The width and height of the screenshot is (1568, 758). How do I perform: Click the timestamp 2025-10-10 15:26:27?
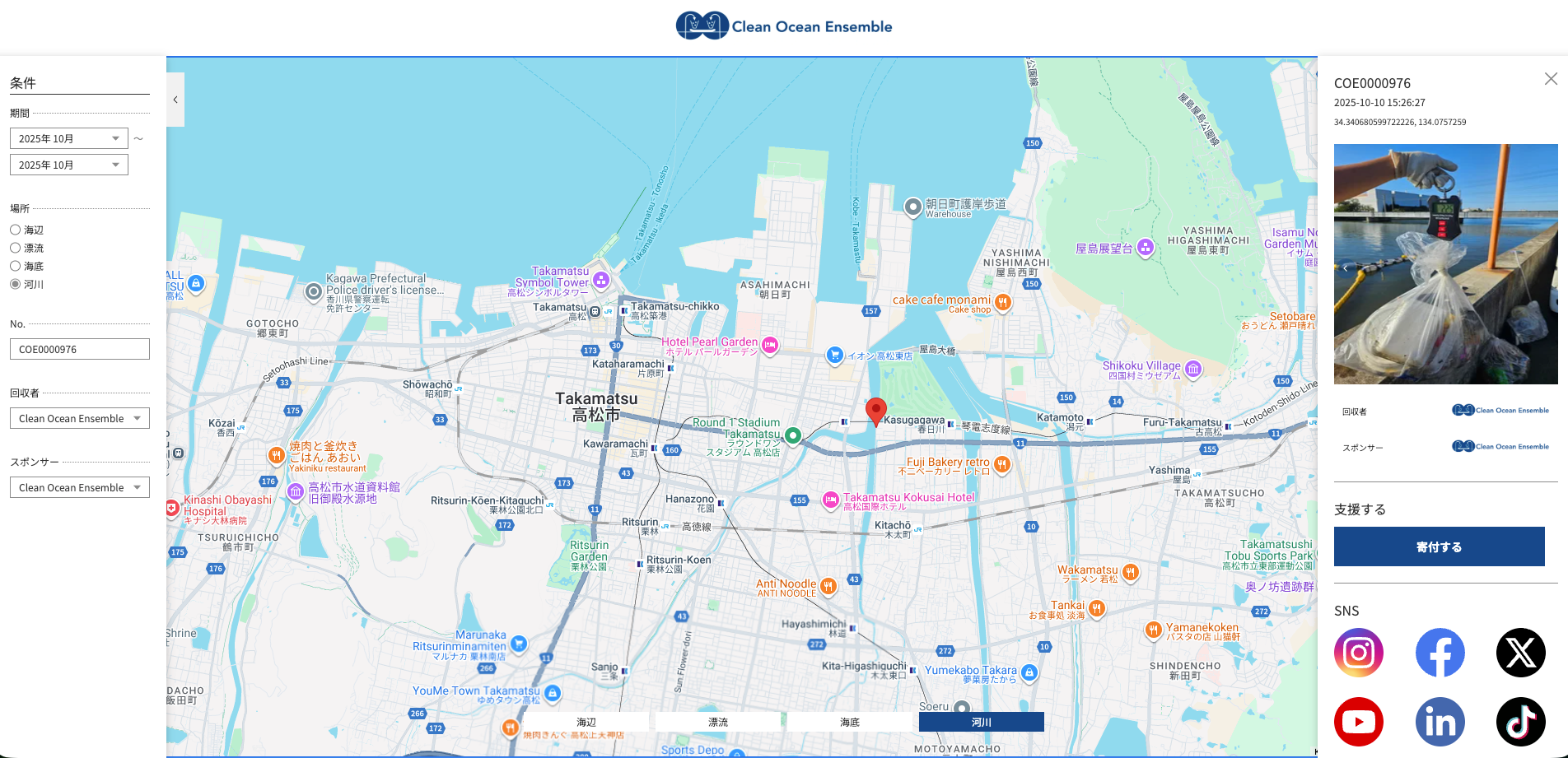1379,103
